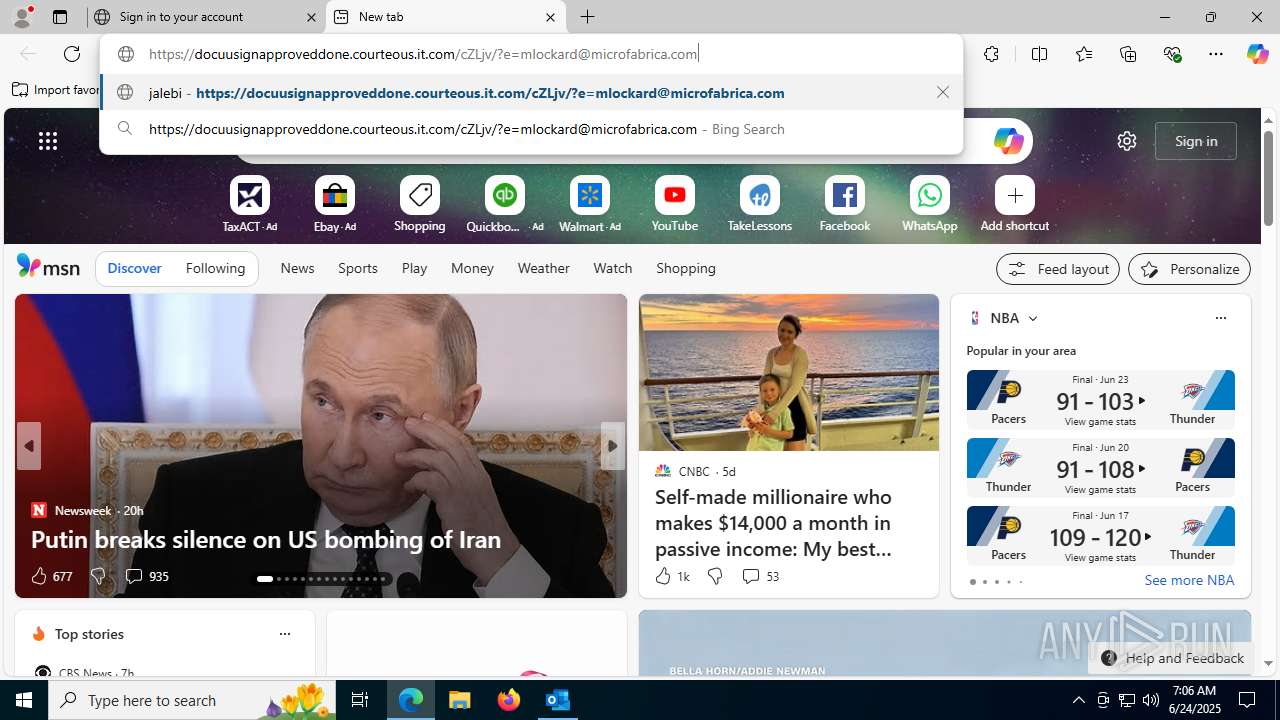Viewport: 1280px width, 720px height.
Task: Open the Browser essentials heart icon
Action: point(1172,54)
